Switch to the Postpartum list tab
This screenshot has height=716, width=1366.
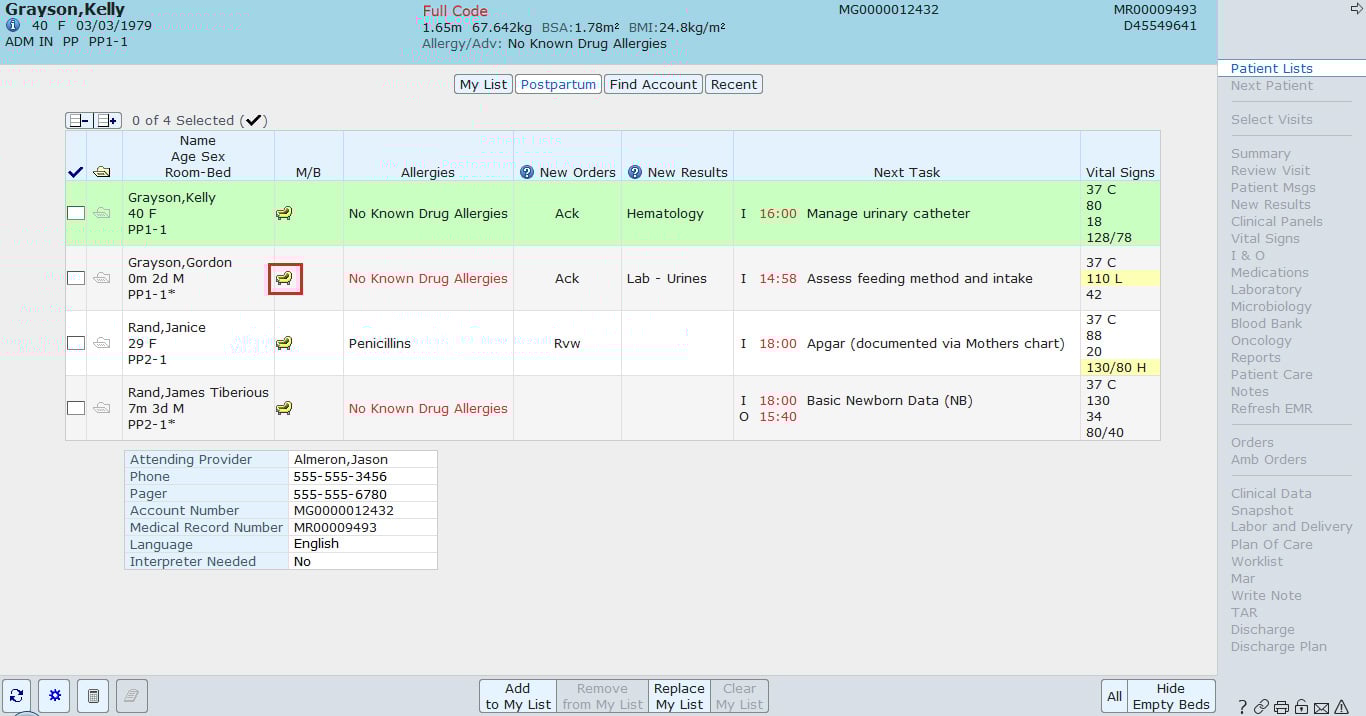coord(558,85)
